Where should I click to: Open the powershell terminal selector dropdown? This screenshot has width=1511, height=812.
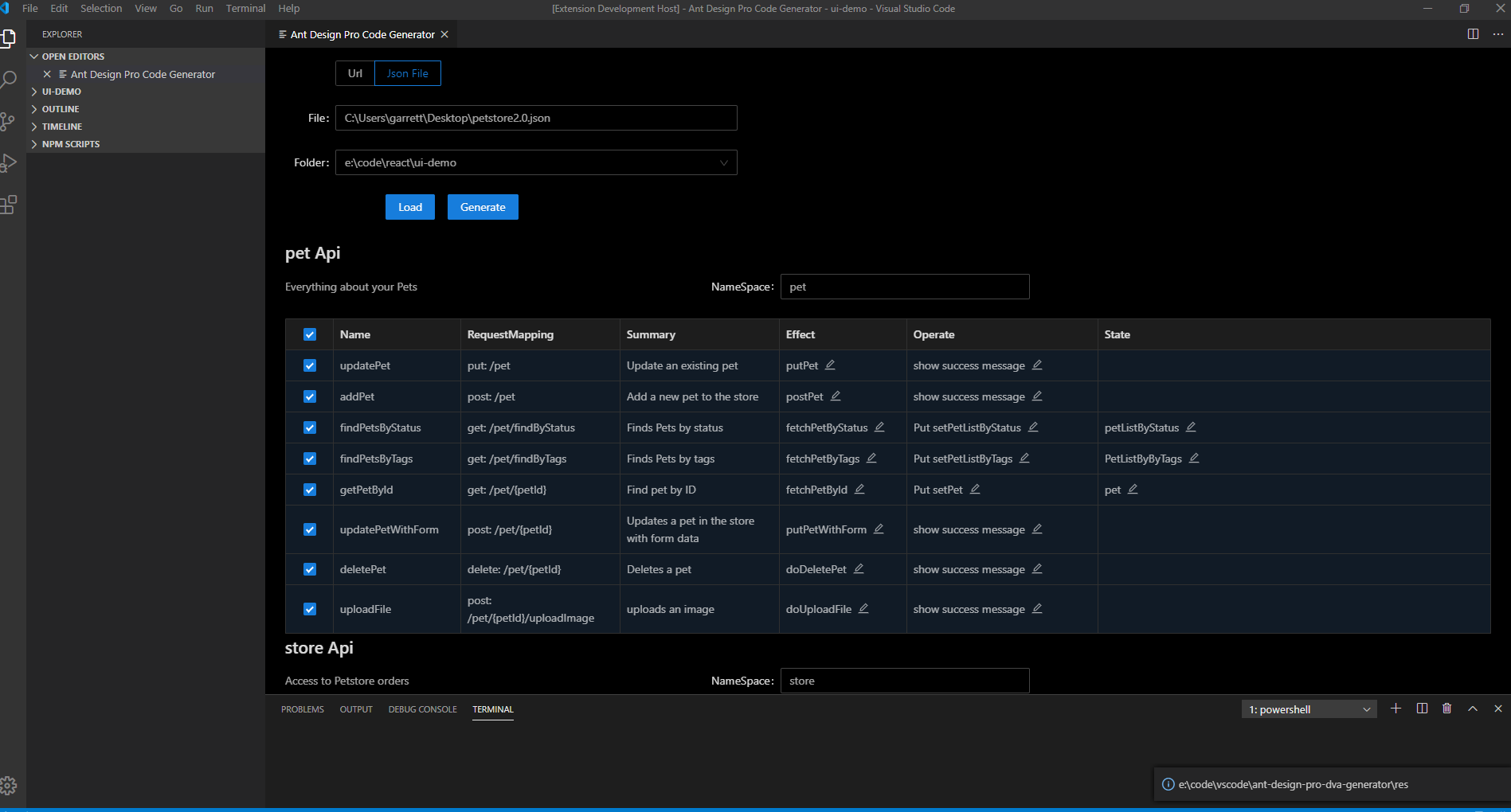point(1309,709)
